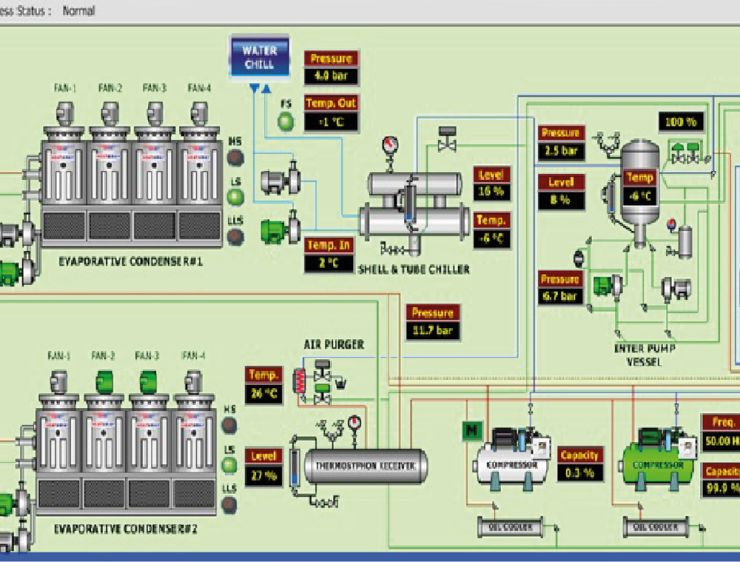The image size is (740, 562).
Task: Click the 11.7 bar pressure readout
Action: (433, 330)
